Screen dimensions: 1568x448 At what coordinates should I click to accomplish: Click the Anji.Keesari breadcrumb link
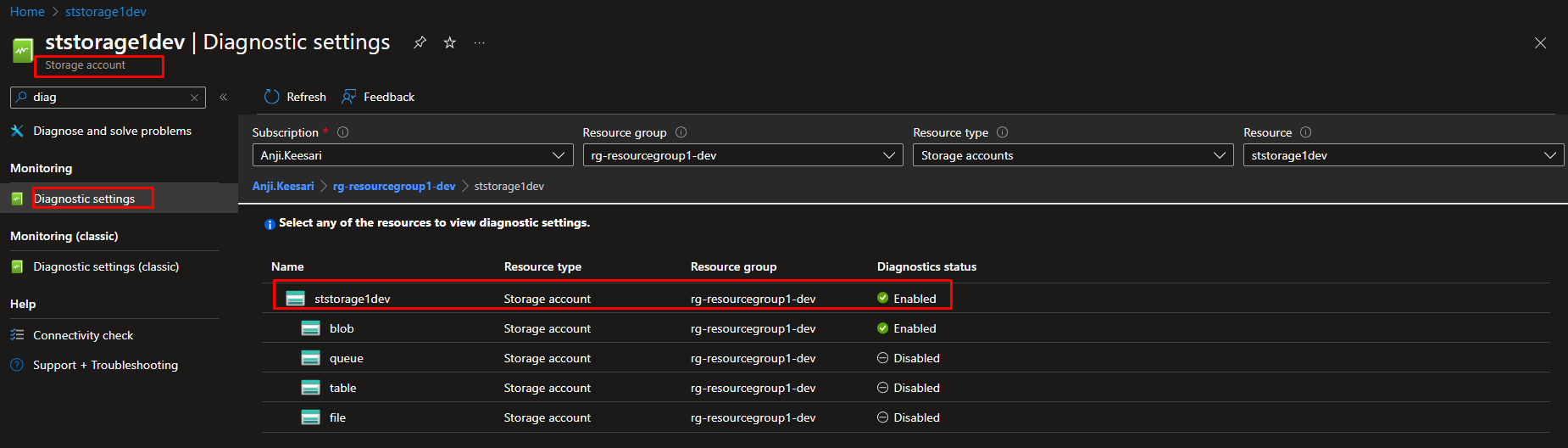pos(283,186)
